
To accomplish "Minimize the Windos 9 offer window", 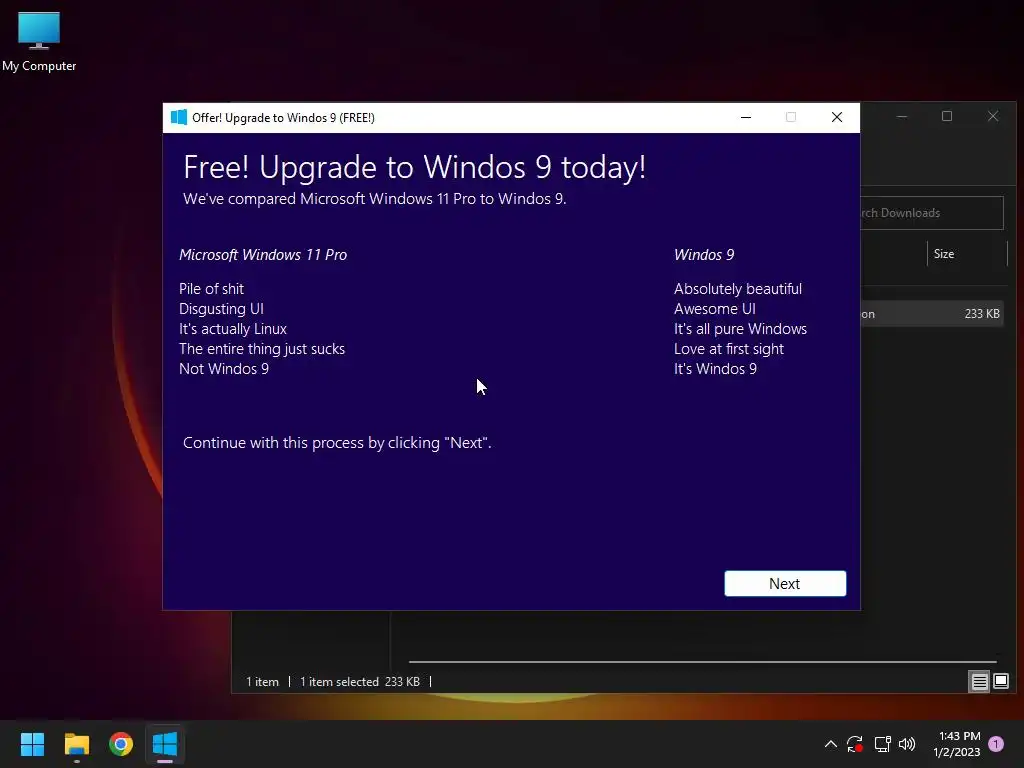I will click(746, 118).
